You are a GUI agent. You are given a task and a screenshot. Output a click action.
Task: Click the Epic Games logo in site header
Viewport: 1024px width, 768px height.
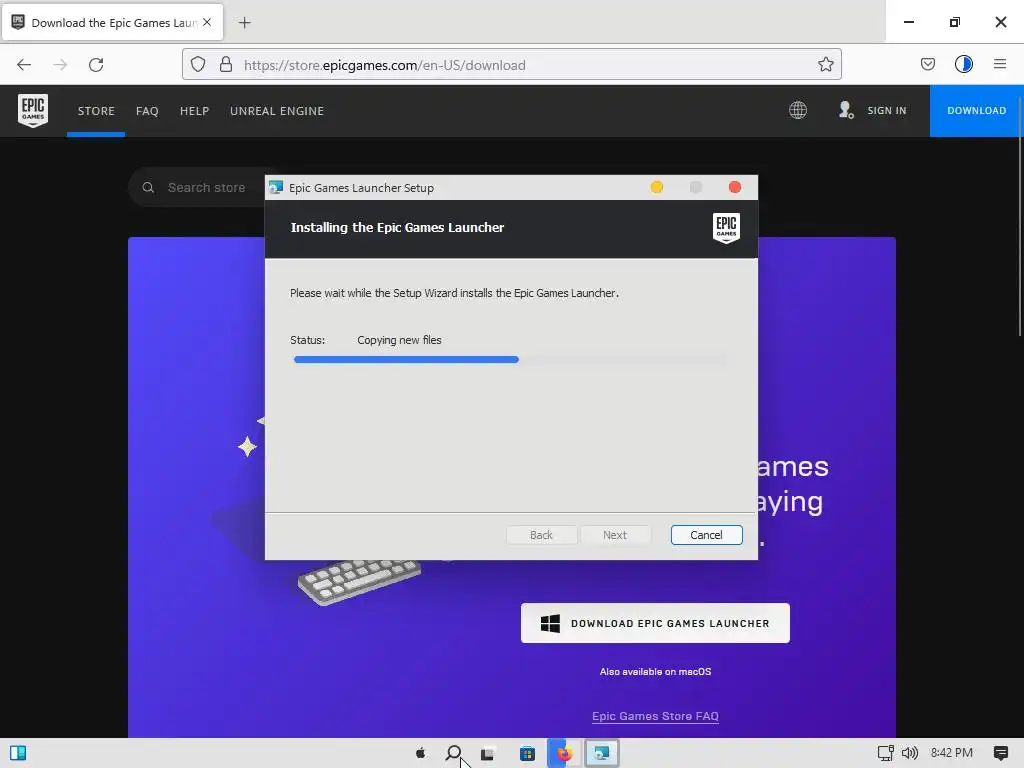33,110
